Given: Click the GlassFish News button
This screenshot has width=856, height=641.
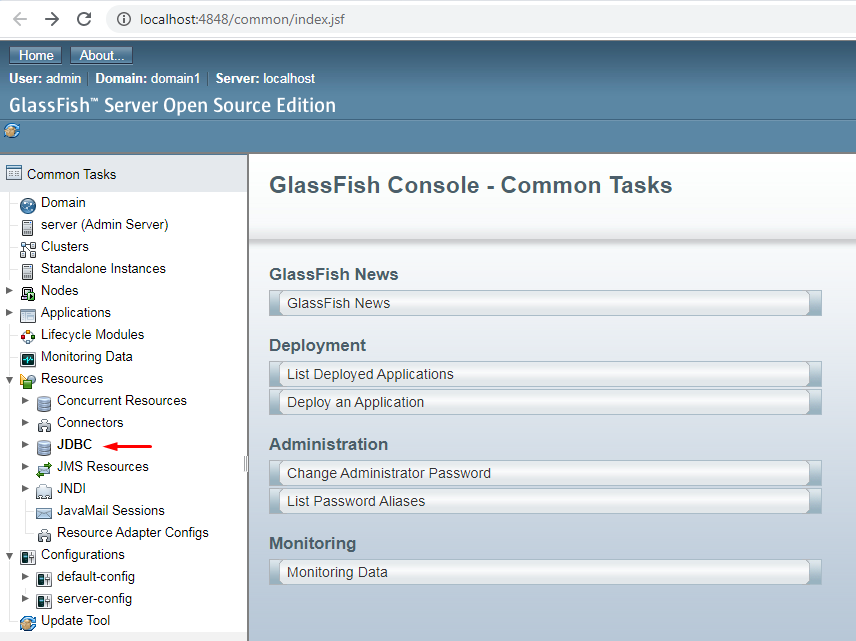Looking at the screenshot, I should tap(544, 302).
